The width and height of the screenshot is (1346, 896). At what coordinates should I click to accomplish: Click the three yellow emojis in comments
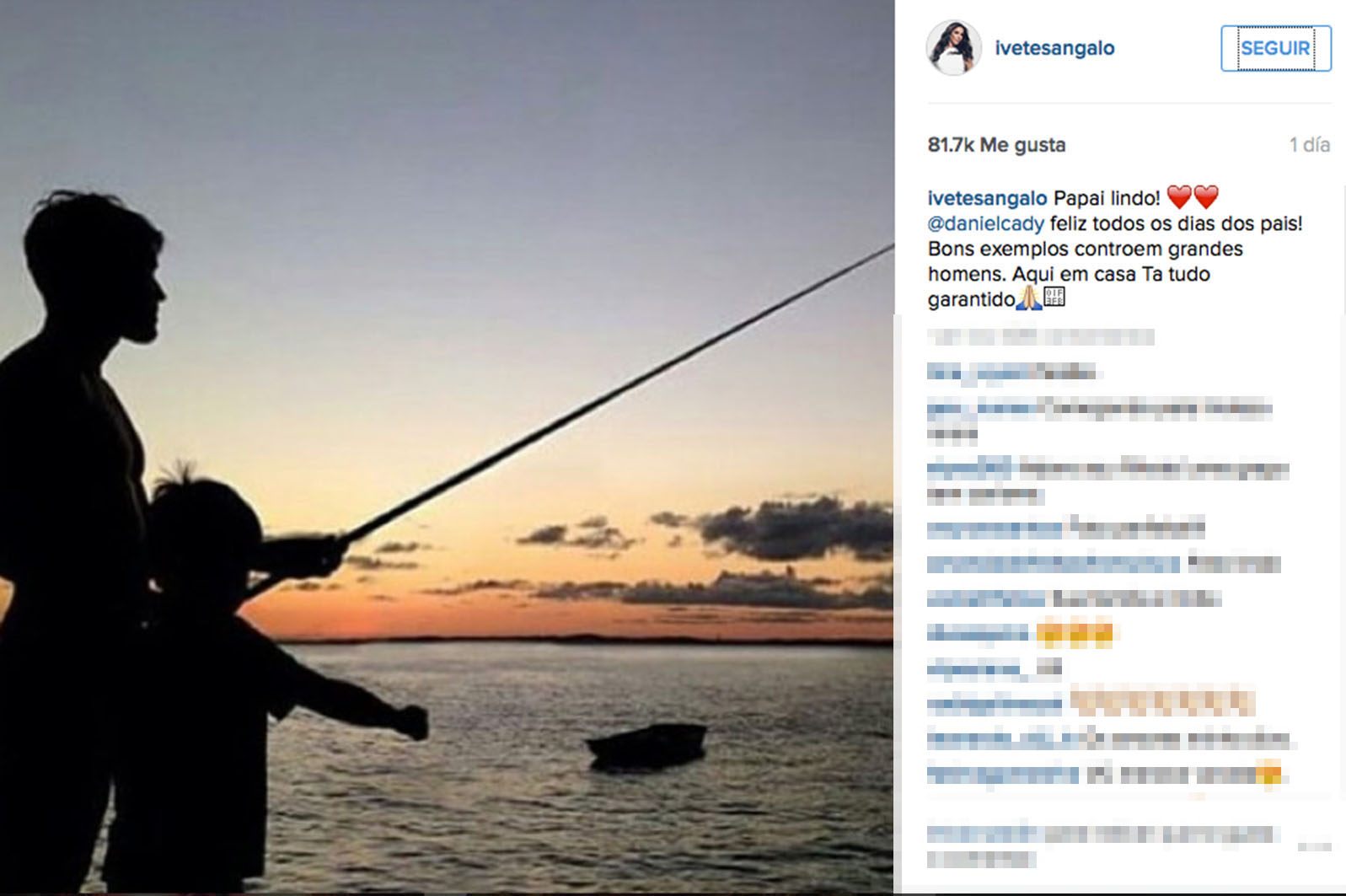[x=1075, y=633]
